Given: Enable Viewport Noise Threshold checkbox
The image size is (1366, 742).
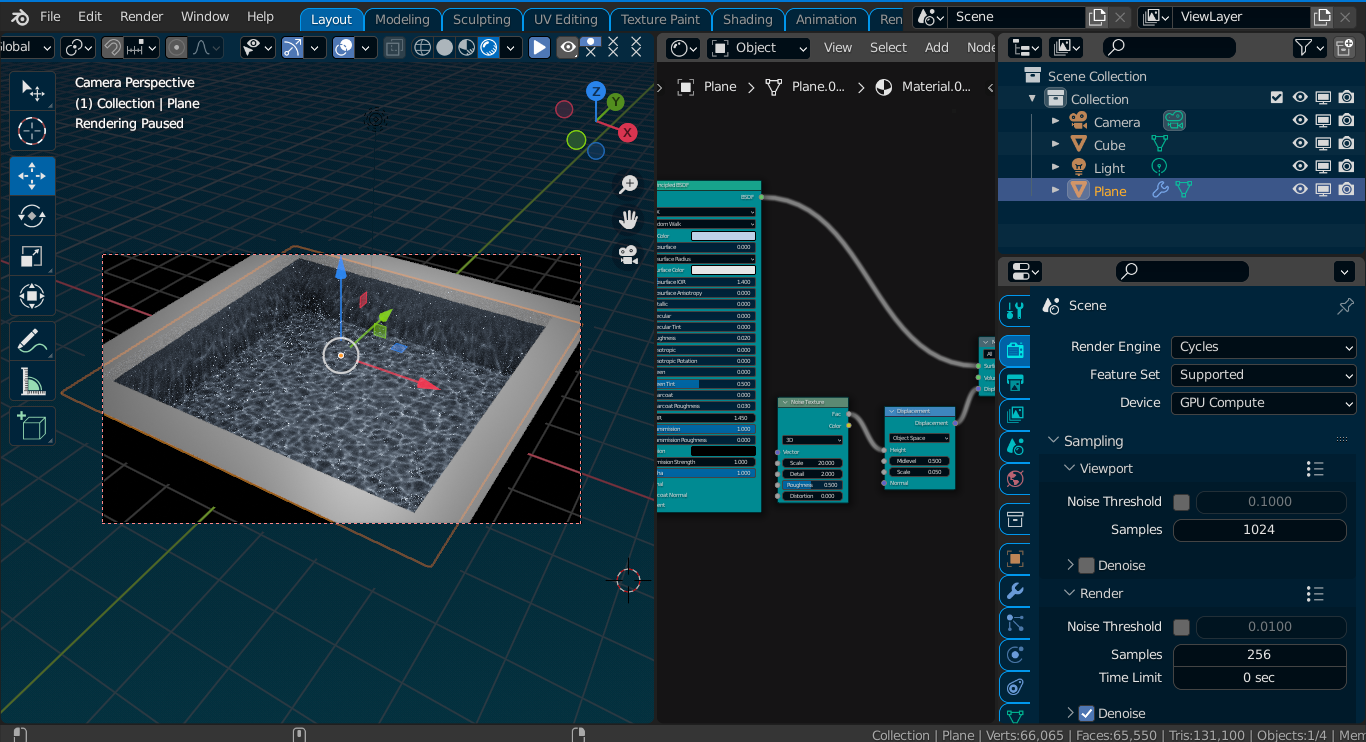Looking at the screenshot, I should tap(1181, 502).
